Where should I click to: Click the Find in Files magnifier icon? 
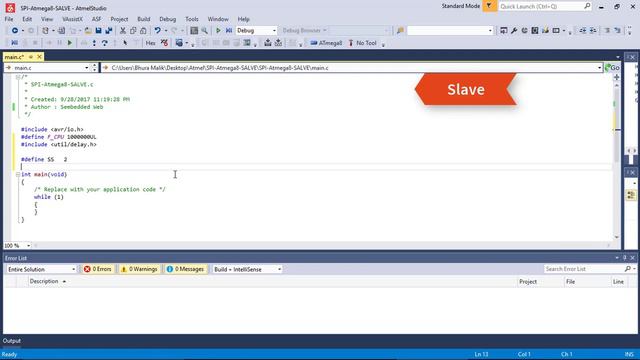point(204,31)
